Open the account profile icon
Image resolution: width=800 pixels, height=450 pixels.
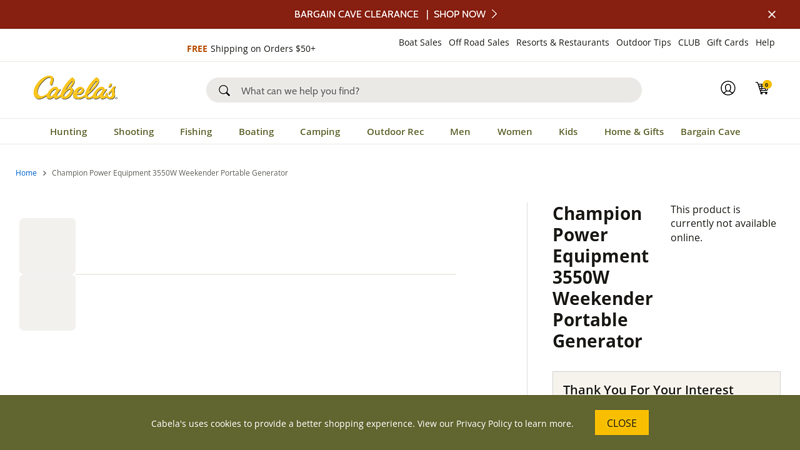[728, 88]
